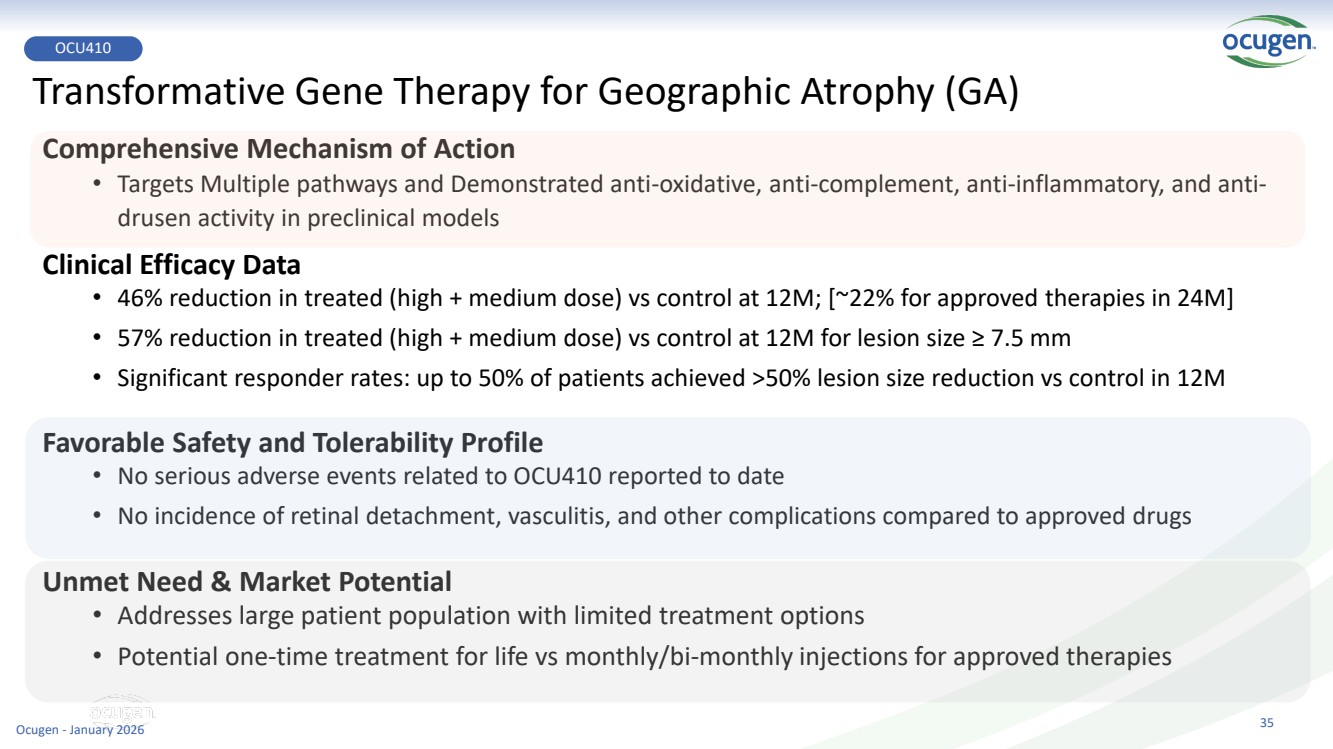The height and width of the screenshot is (749, 1333).
Task: Click the Clinical Efficacy Data heading
Action: click(171, 265)
